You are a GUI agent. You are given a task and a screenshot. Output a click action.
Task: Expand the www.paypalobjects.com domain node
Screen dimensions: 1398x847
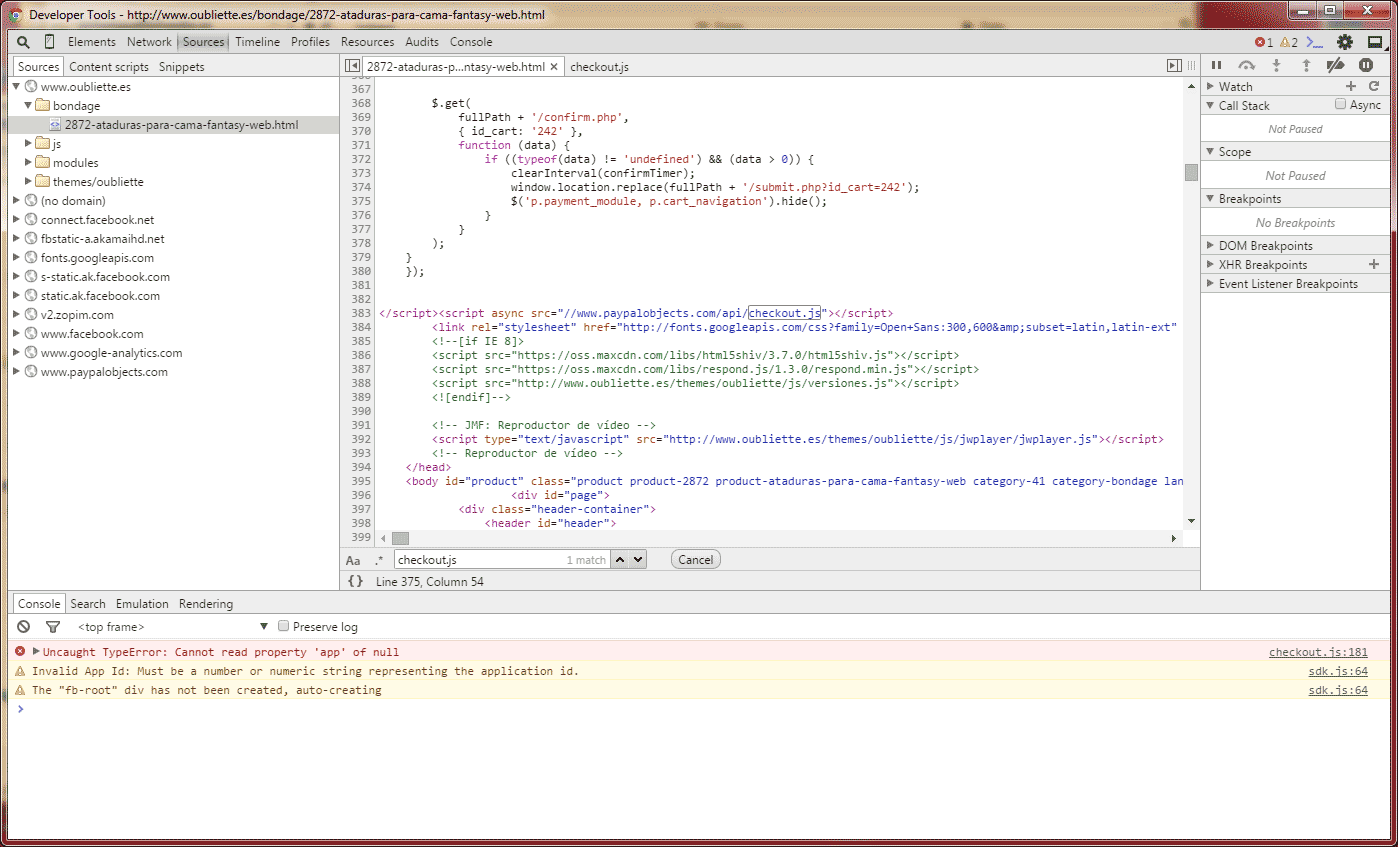click(x=17, y=372)
